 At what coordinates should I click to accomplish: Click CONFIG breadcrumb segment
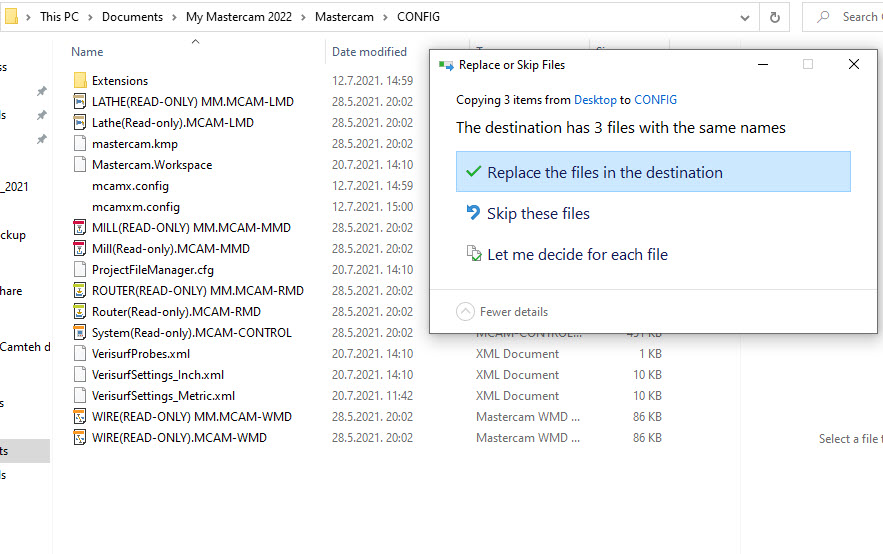(x=418, y=17)
